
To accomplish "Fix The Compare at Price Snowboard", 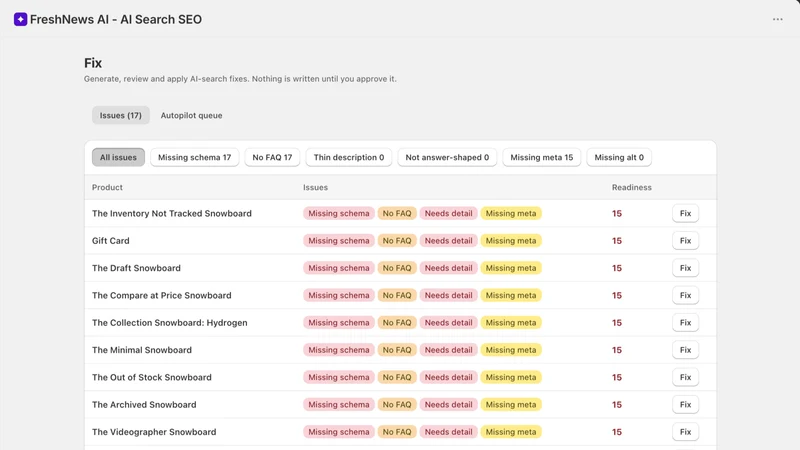I will [685, 295].
